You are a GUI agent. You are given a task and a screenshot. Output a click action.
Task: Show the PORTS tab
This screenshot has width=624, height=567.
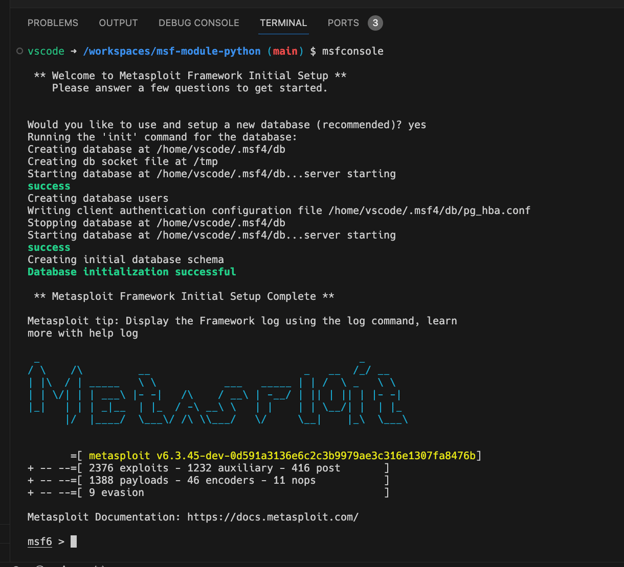343,23
